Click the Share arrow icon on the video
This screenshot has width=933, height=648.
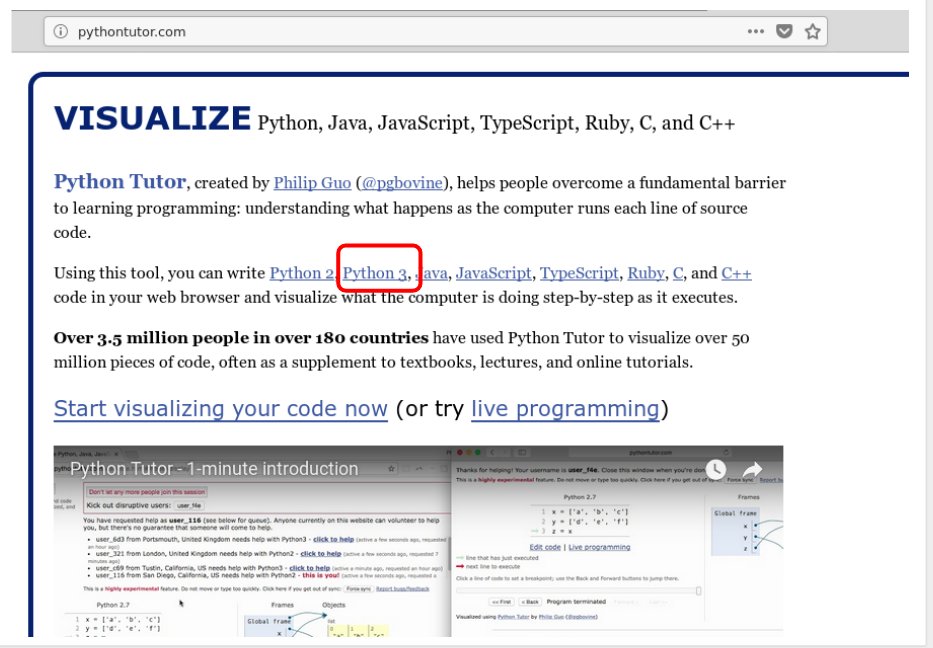click(x=751, y=469)
